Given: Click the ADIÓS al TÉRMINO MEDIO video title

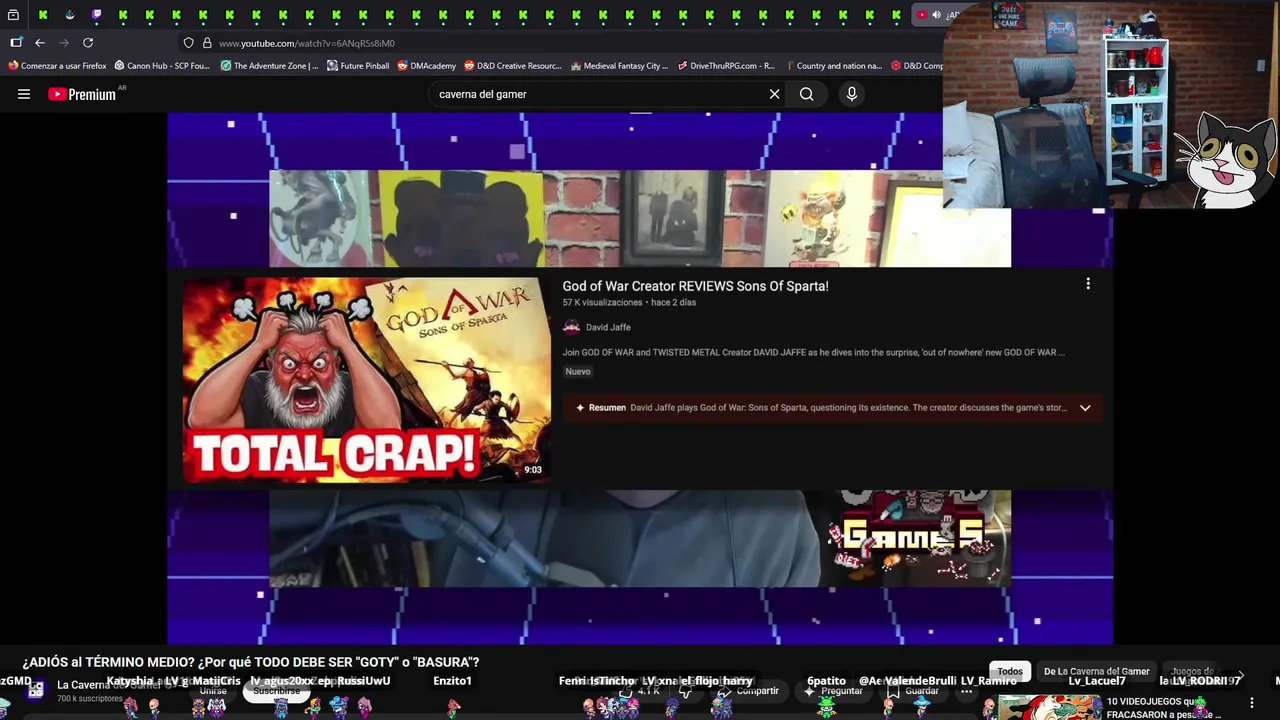Looking at the screenshot, I should click(x=251, y=662).
